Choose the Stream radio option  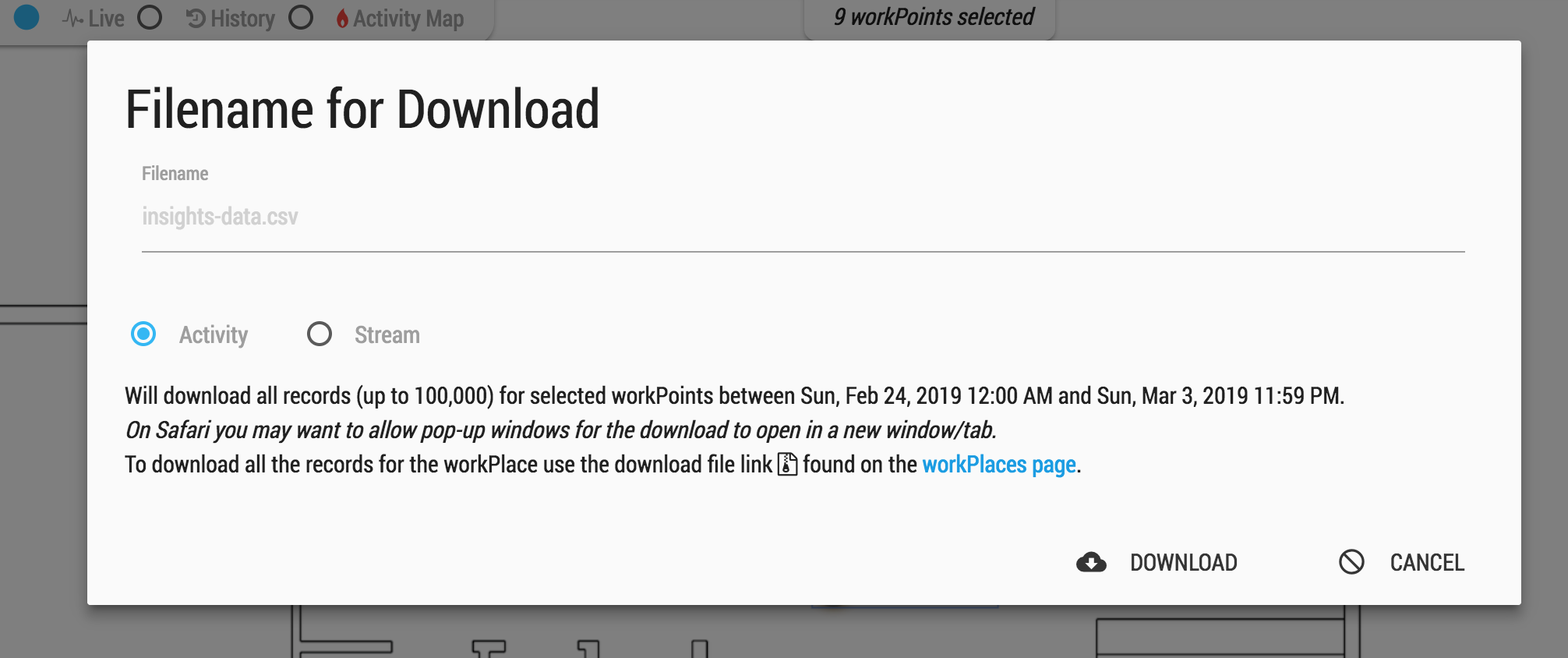coord(320,334)
